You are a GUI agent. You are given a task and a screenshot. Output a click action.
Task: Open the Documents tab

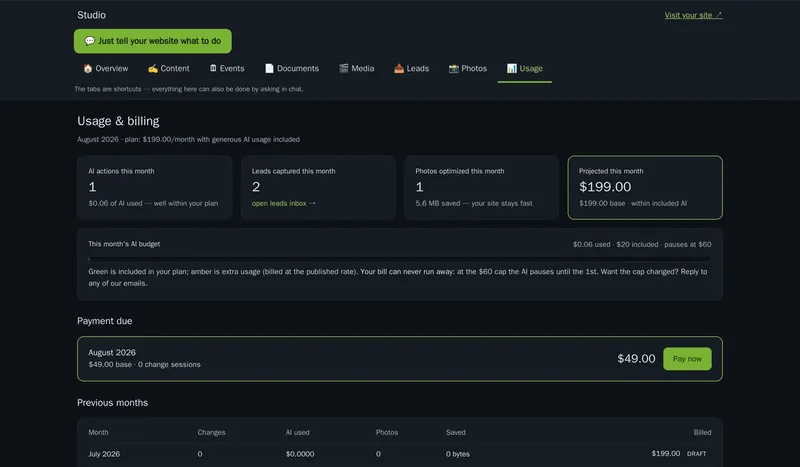pos(292,68)
